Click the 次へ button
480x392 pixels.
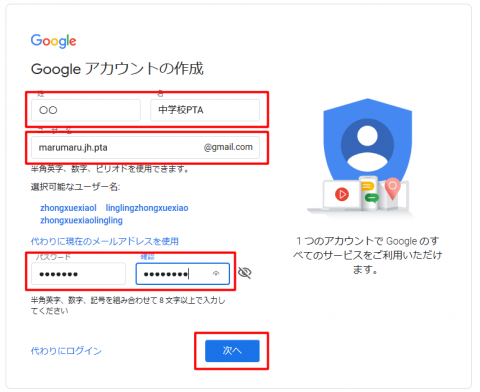click(232, 351)
